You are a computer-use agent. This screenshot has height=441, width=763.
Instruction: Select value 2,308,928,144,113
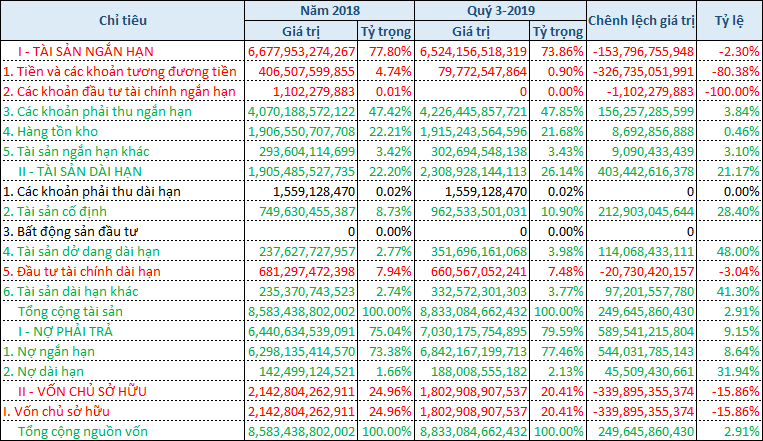(x=473, y=171)
